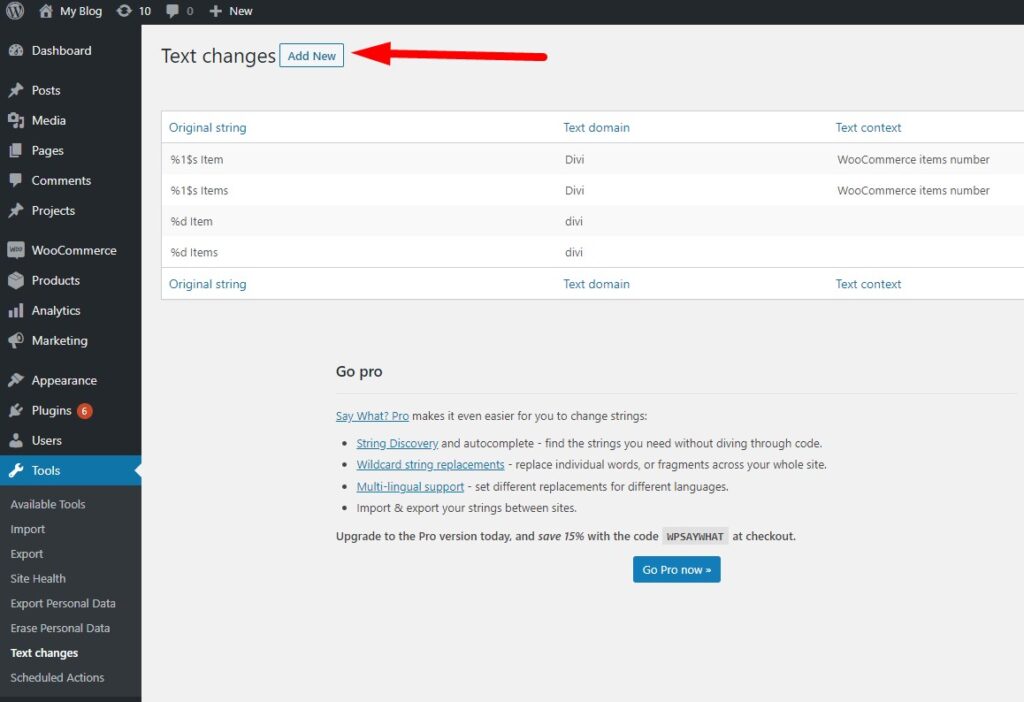The image size is (1024, 702).
Task: Click the Marketing megaphone icon
Action: [16, 340]
